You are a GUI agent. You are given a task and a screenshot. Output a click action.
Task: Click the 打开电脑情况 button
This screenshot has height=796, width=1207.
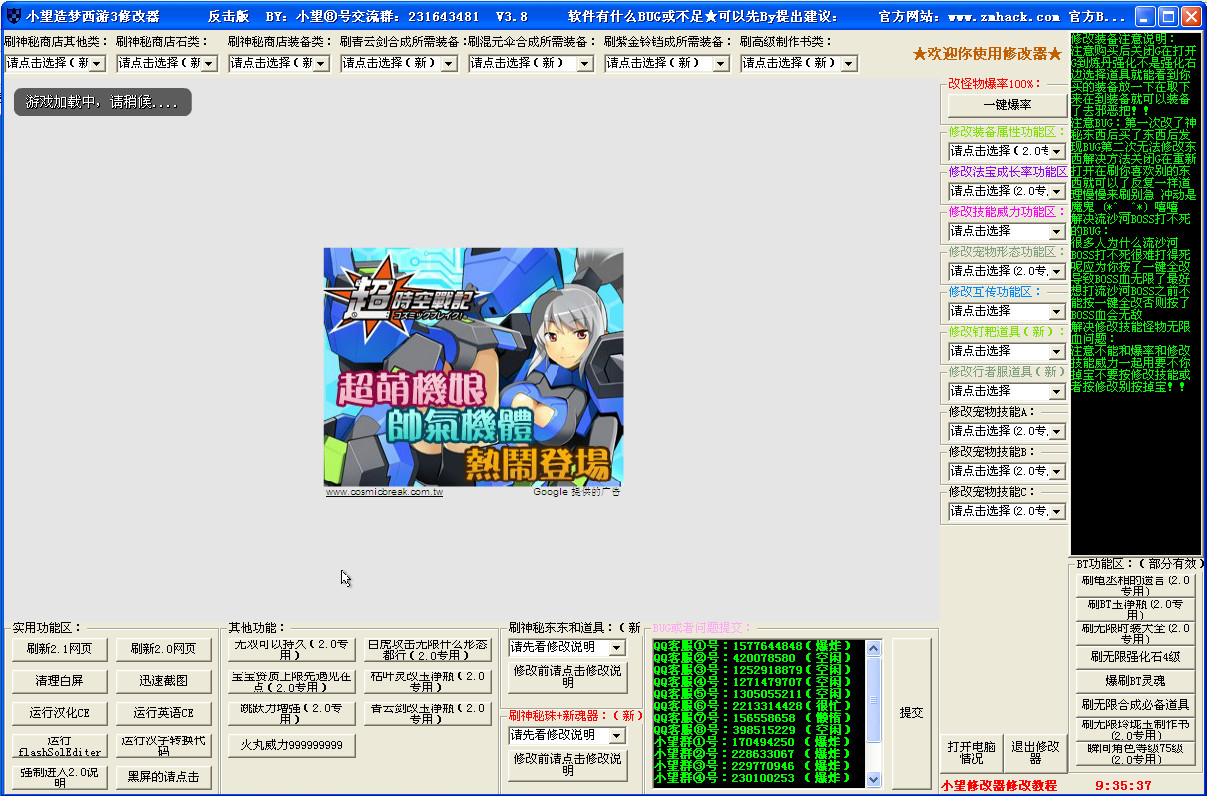click(971, 753)
